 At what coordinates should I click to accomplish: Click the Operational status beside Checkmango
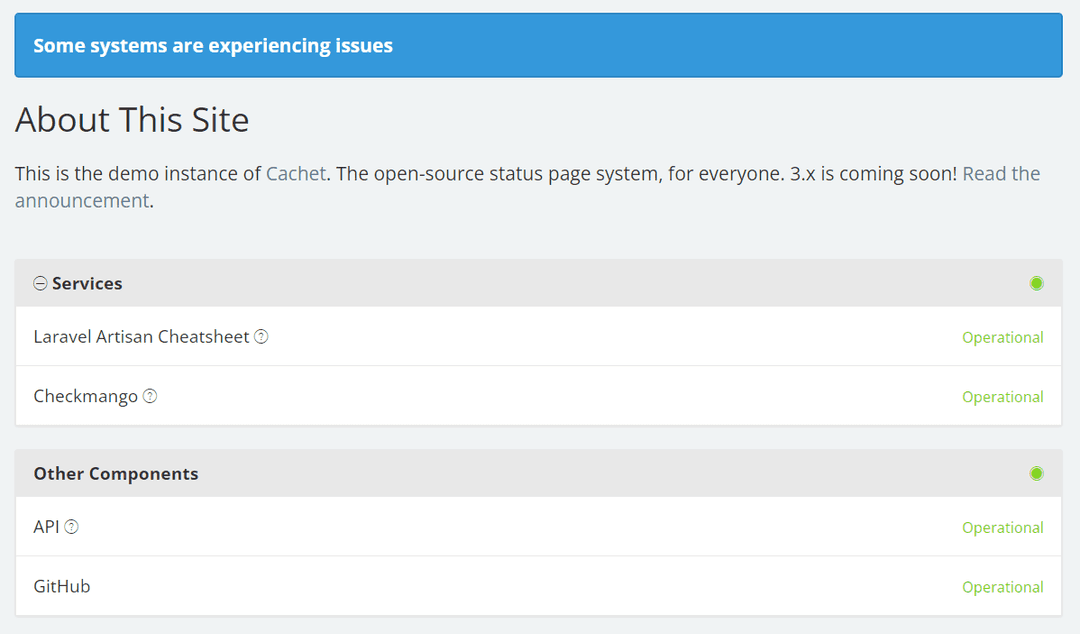tap(1003, 396)
